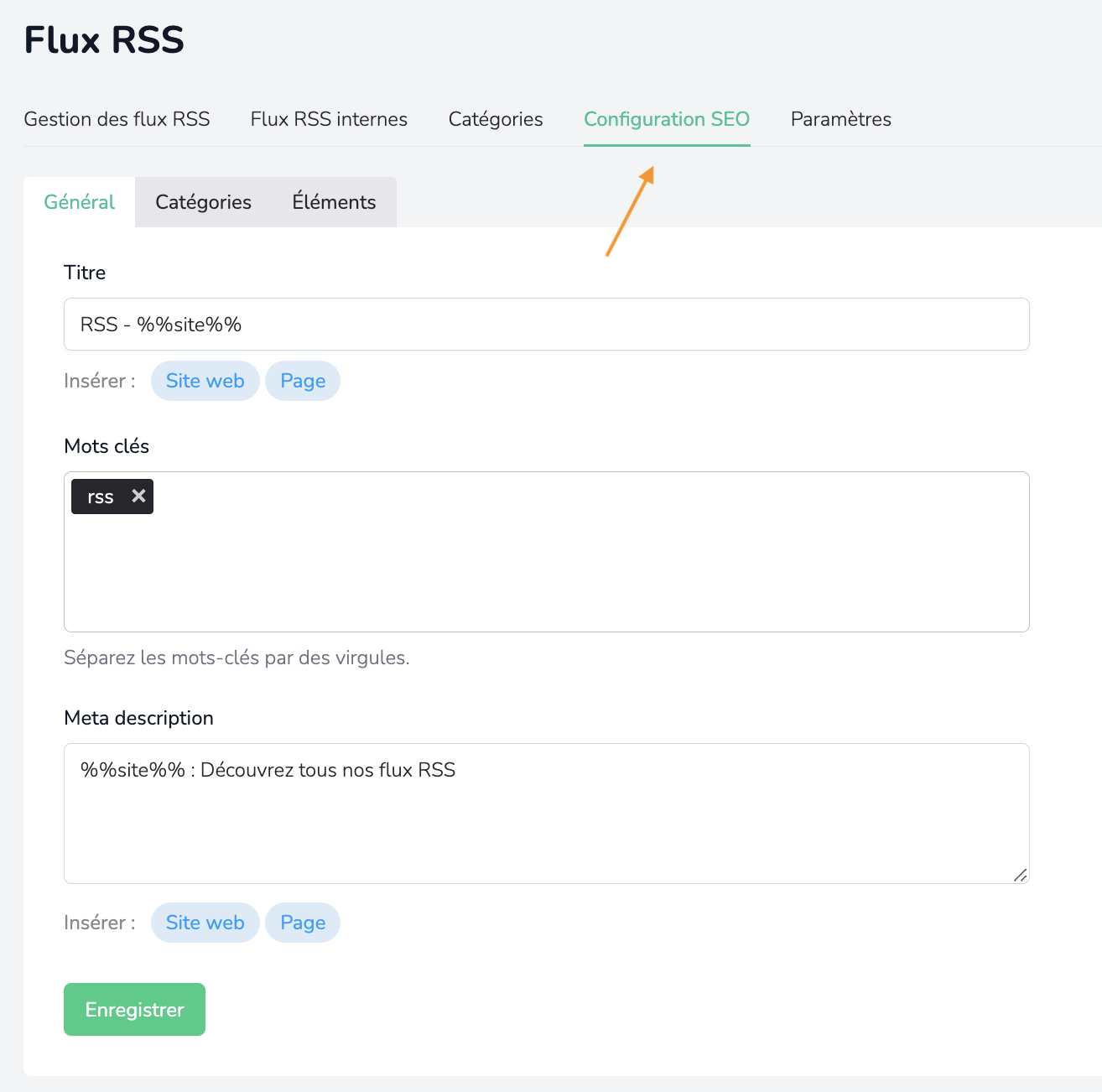
Task: Click the Meta description field label
Action: pyautogui.click(x=138, y=718)
